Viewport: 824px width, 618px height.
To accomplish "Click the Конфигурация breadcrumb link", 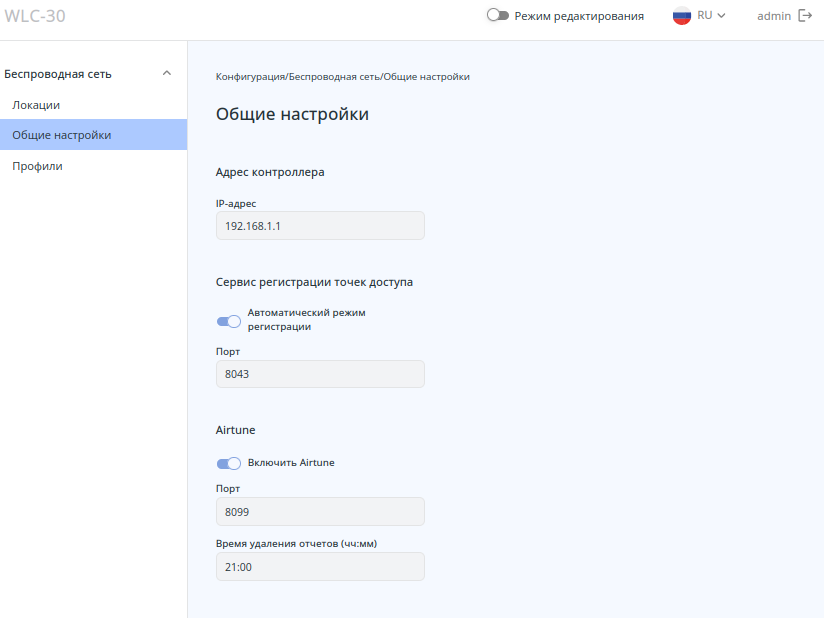I will pyautogui.click(x=250, y=77).
